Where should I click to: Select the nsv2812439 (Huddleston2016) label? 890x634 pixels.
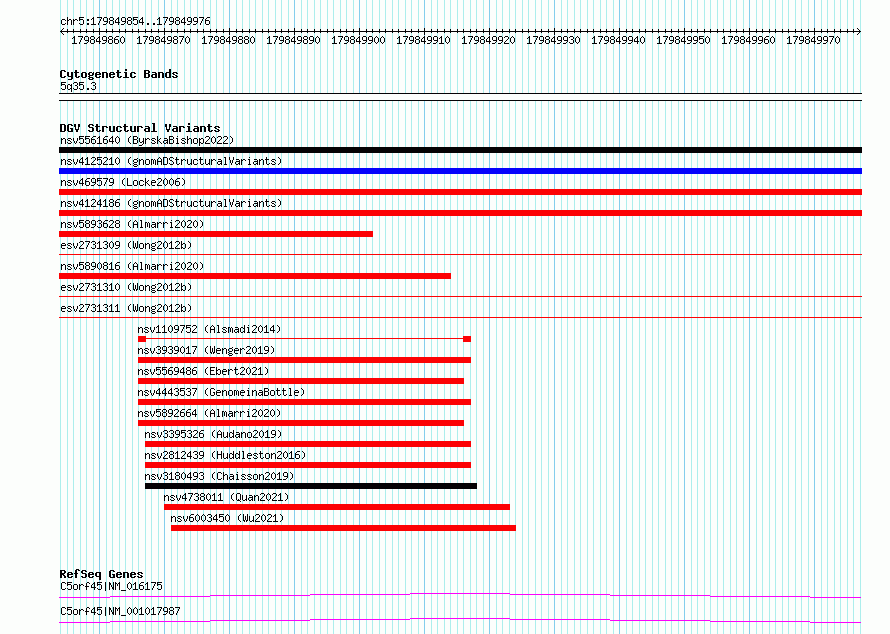tap(225, 455)
